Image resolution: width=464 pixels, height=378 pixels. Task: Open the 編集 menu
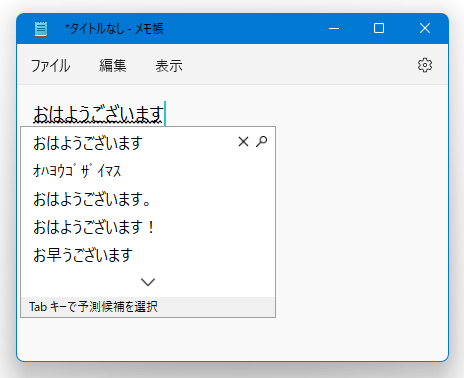[113, 66]
